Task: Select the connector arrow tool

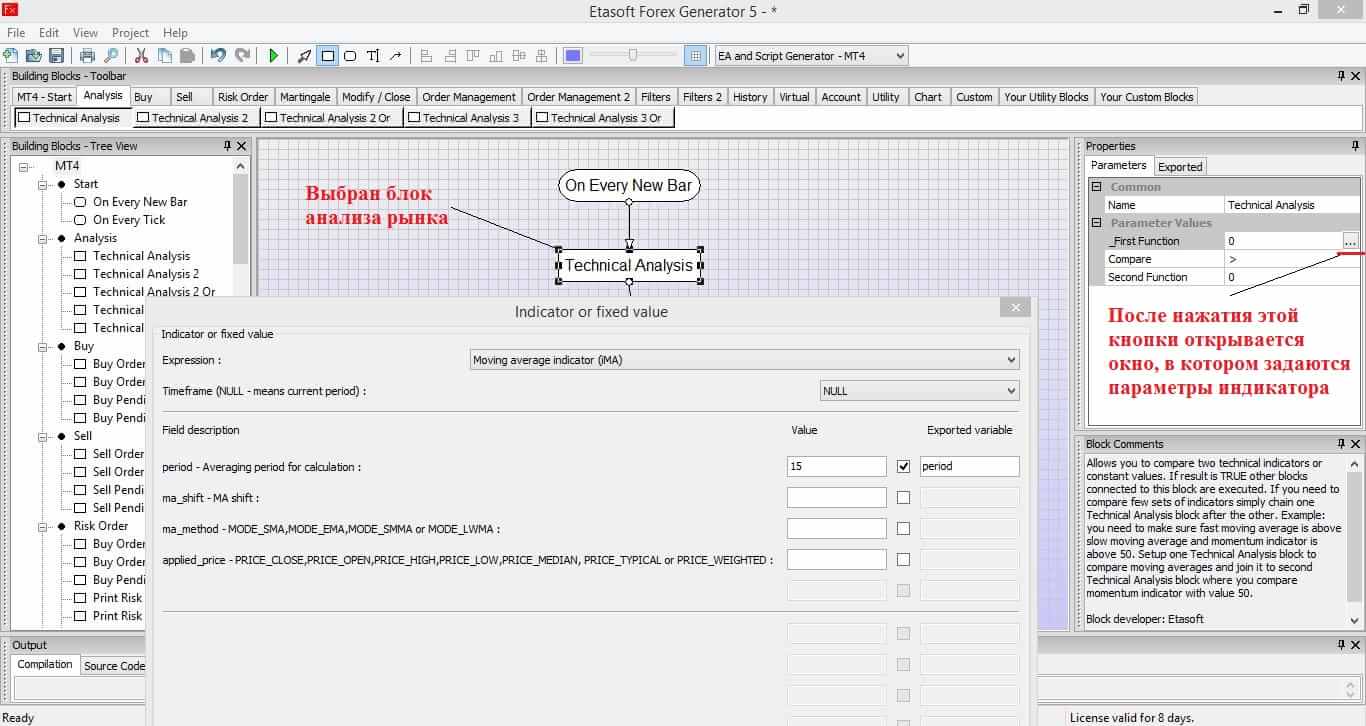Action: click(x=396, y=56)
